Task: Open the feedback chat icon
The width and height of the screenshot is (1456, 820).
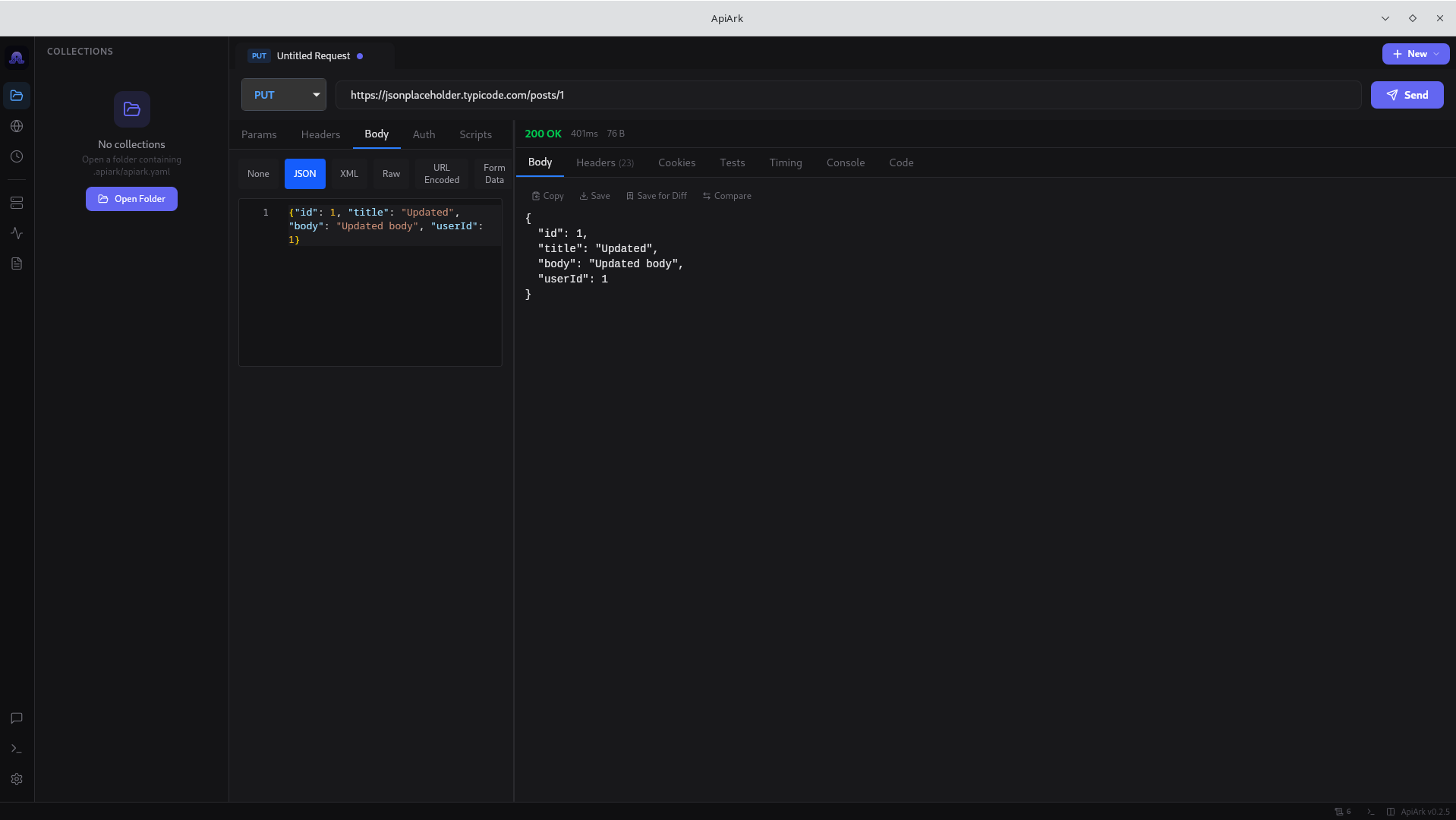Action: coord(17,718)
